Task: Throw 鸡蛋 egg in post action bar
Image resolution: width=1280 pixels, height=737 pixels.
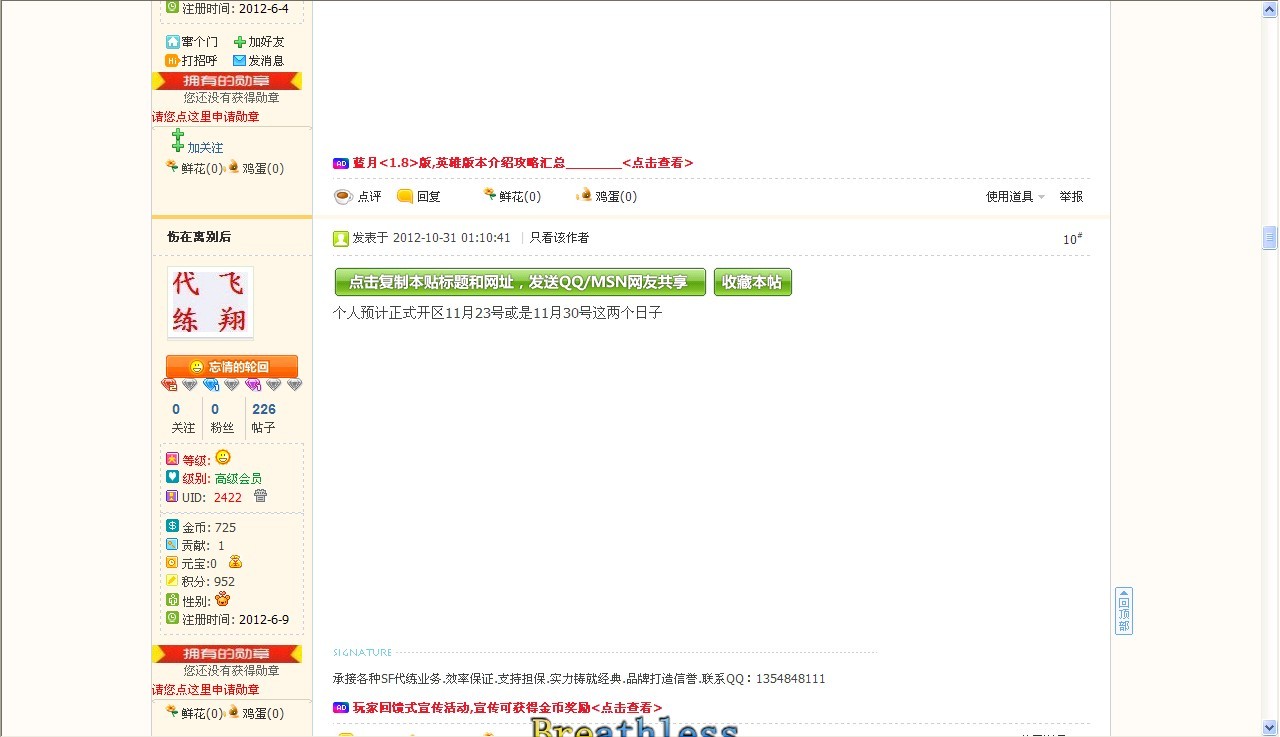Action: pos(585,196)
